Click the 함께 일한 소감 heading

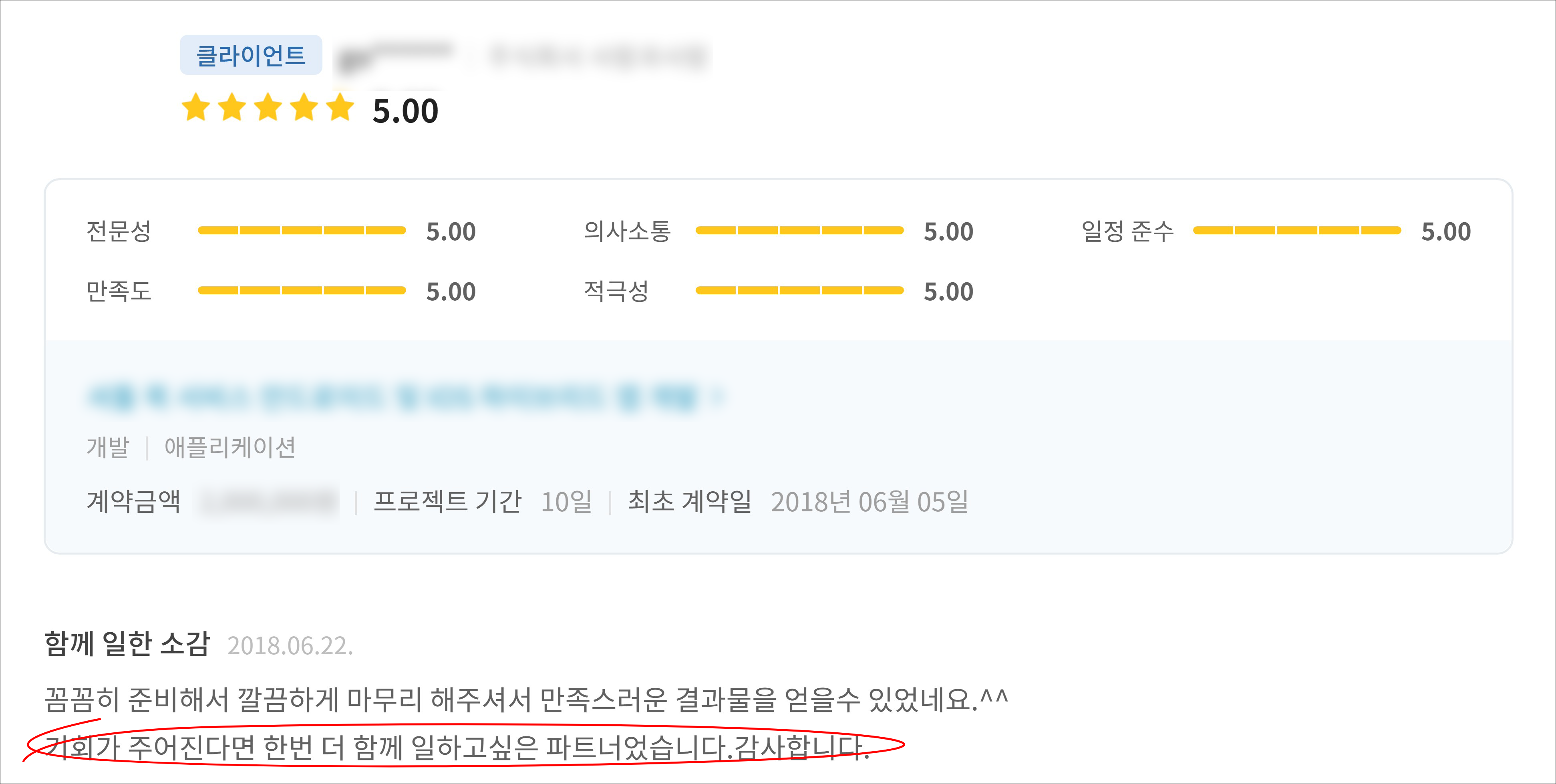point(127,644)
